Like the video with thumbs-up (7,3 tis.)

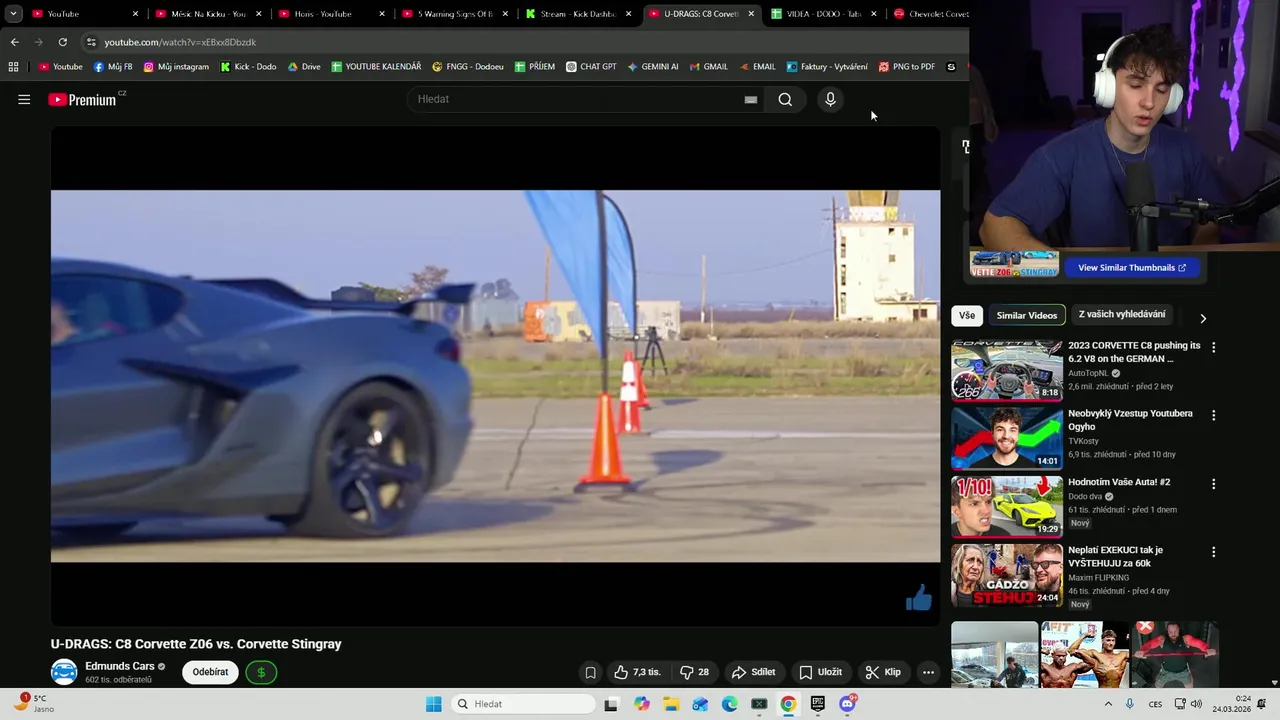tap(637, 672)
